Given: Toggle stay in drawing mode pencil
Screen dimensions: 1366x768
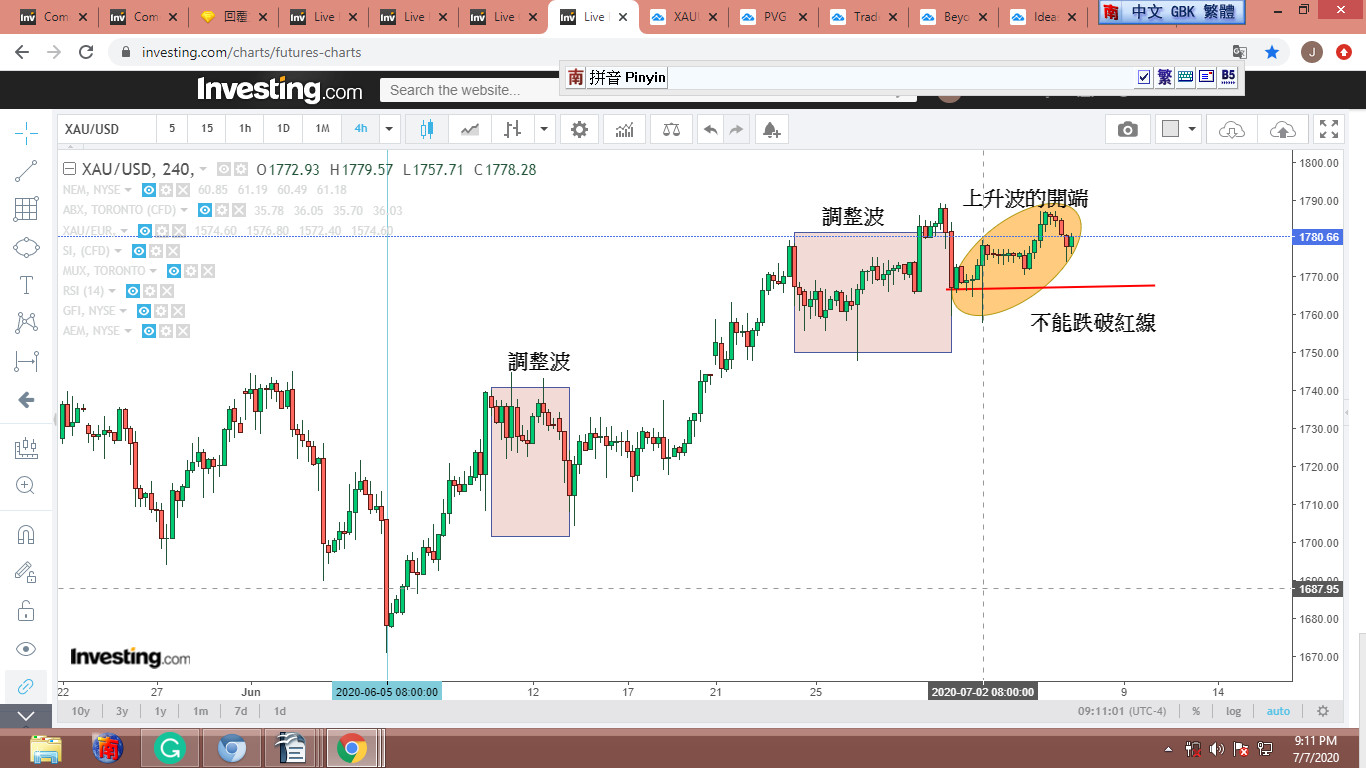Looking at the screenshot, I should point(26,572).
